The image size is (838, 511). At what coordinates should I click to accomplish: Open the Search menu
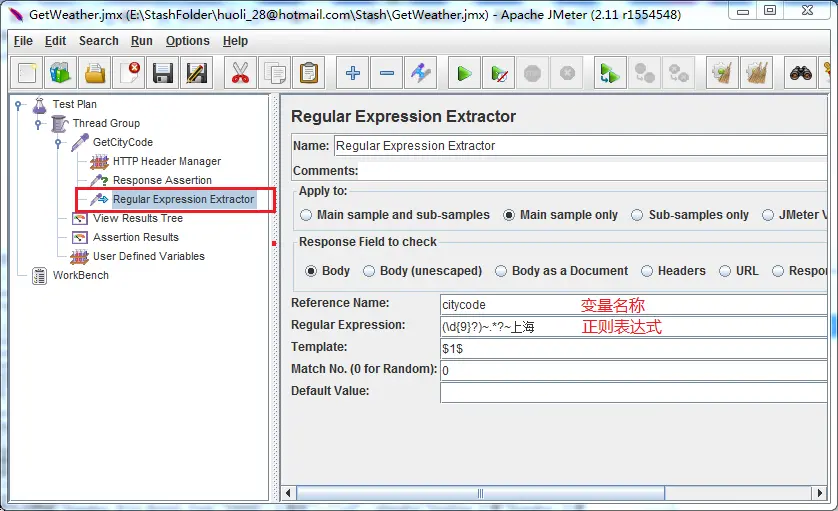[x=98, y=41]
